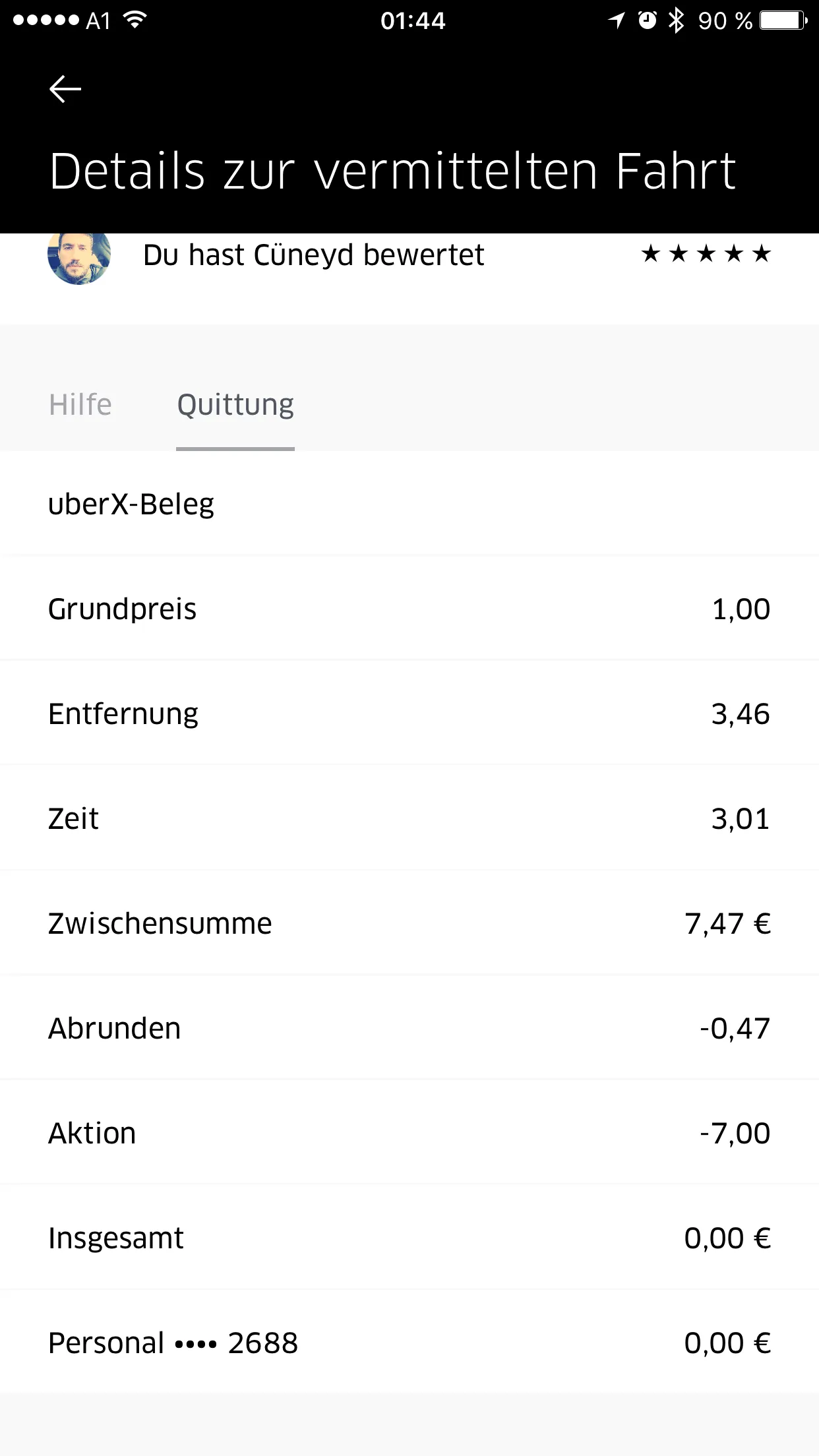Tap the back arrow icon
The height and width of the screenshot is (1456, 819).
click(65, 89)
